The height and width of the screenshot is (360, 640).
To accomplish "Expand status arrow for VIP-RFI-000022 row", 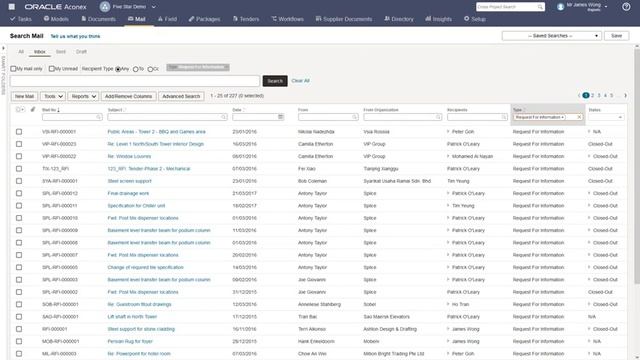I will pos(589,156).
